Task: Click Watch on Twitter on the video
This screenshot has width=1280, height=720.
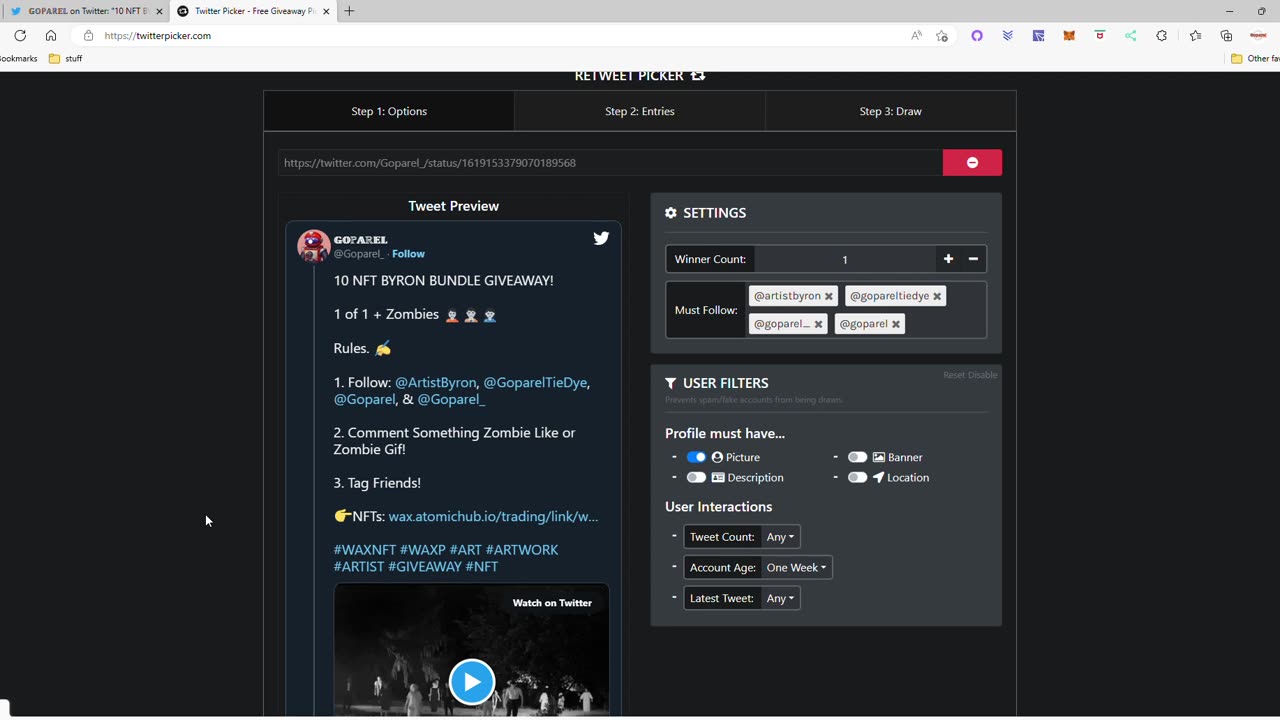Action: [552, 603]
